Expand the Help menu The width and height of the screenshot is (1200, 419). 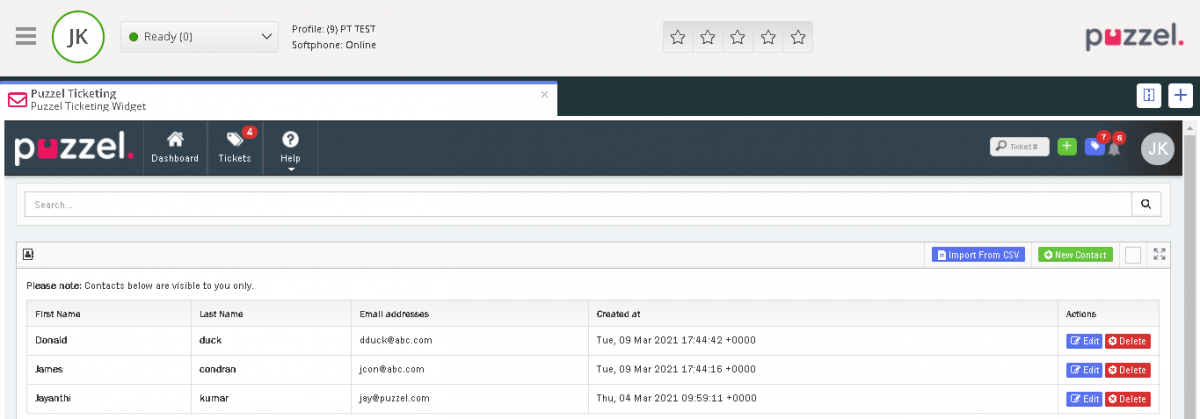click(291, 147)
